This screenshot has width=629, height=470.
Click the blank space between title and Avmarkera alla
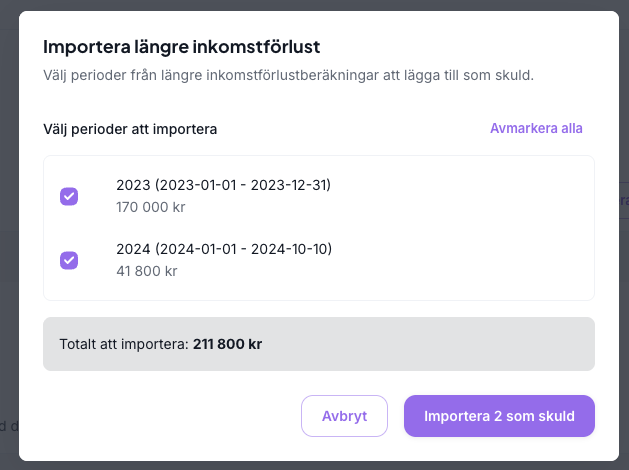tap(350, 129)
